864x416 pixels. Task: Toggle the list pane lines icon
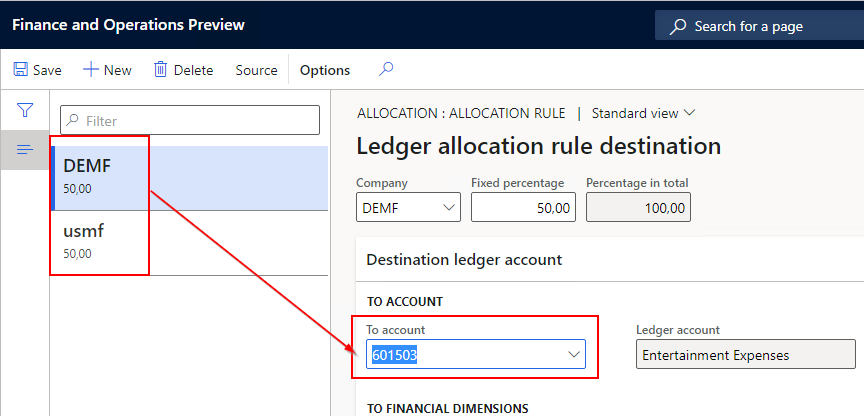point(25,150)
